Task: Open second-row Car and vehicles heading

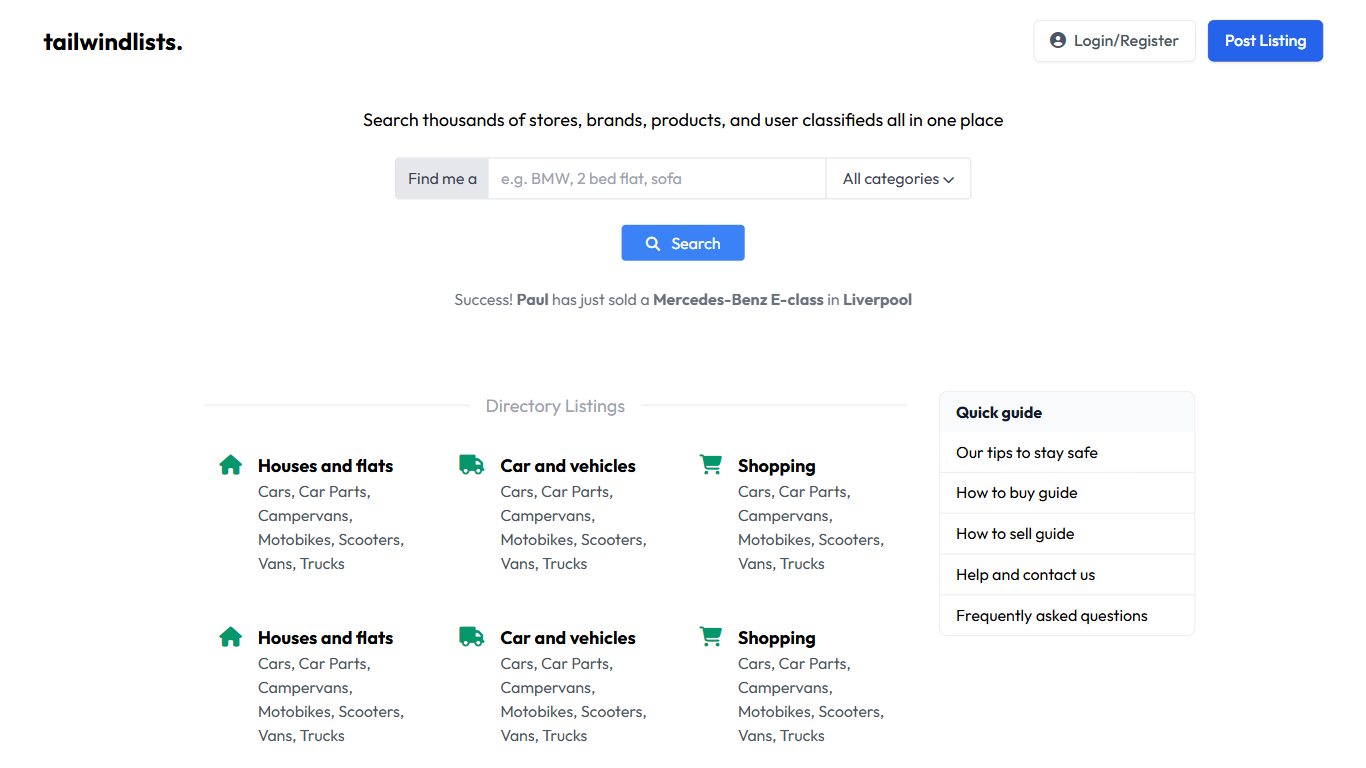Action: coord(568,638)
